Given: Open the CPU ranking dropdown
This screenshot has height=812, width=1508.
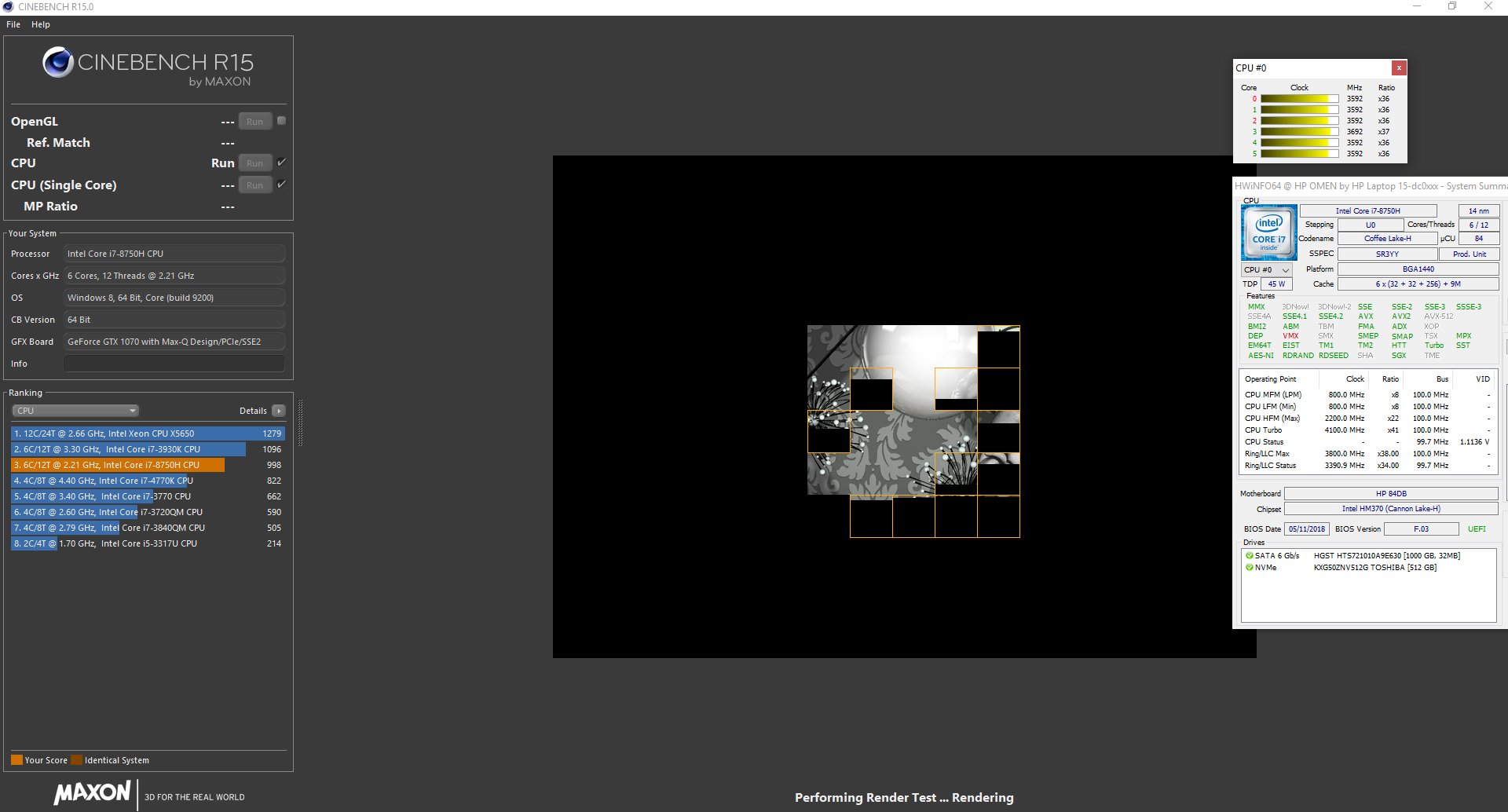Looking at the screenshot, I should coord(75,411).
